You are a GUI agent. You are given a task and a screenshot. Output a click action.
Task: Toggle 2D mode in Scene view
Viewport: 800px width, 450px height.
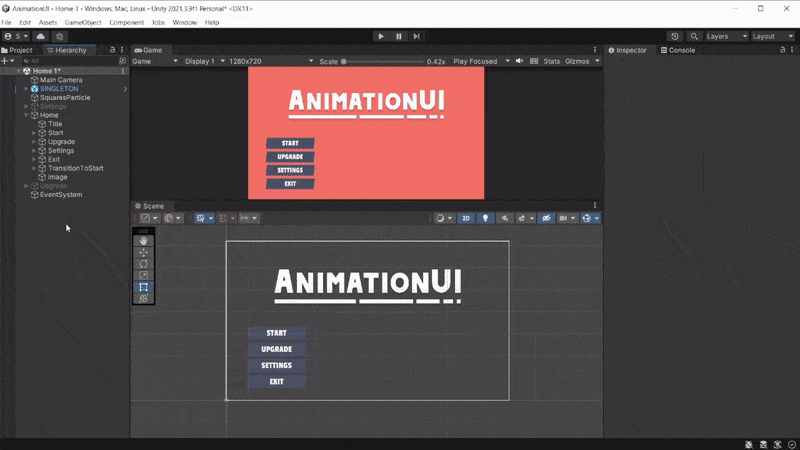466,218
